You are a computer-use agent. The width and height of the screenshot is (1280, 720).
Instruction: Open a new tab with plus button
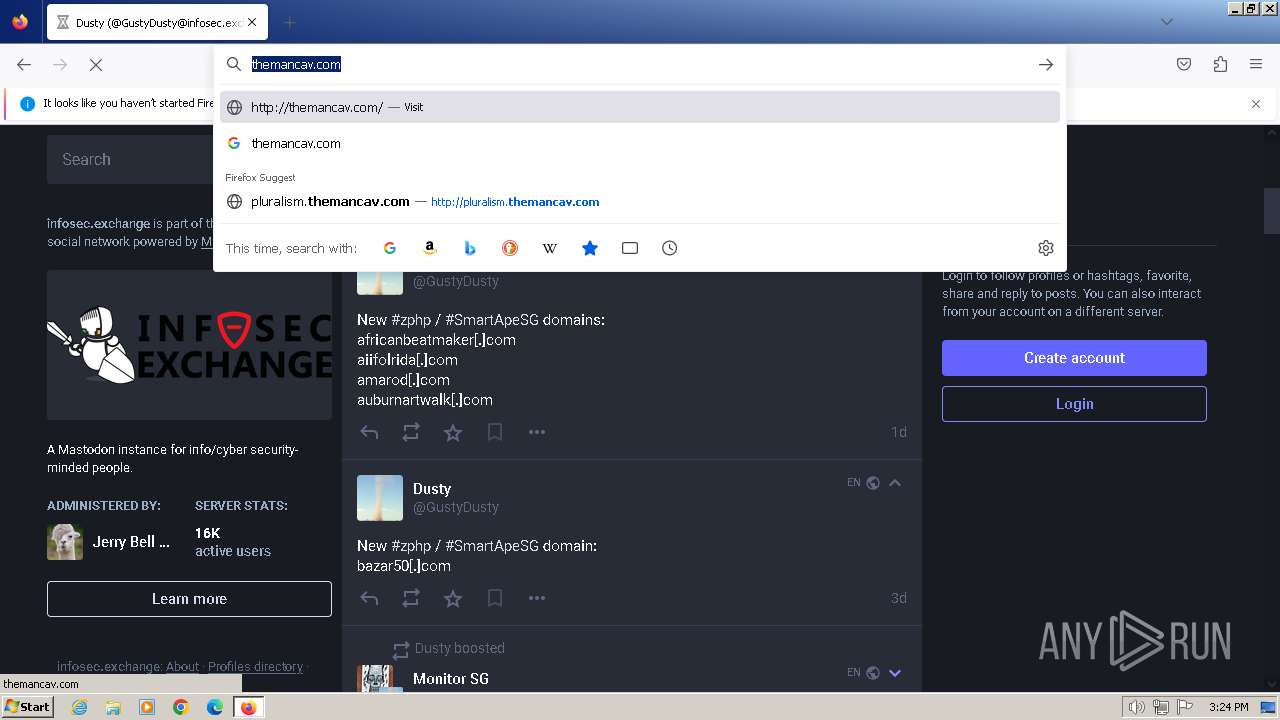pyautogui.click(x=290, y=22)
